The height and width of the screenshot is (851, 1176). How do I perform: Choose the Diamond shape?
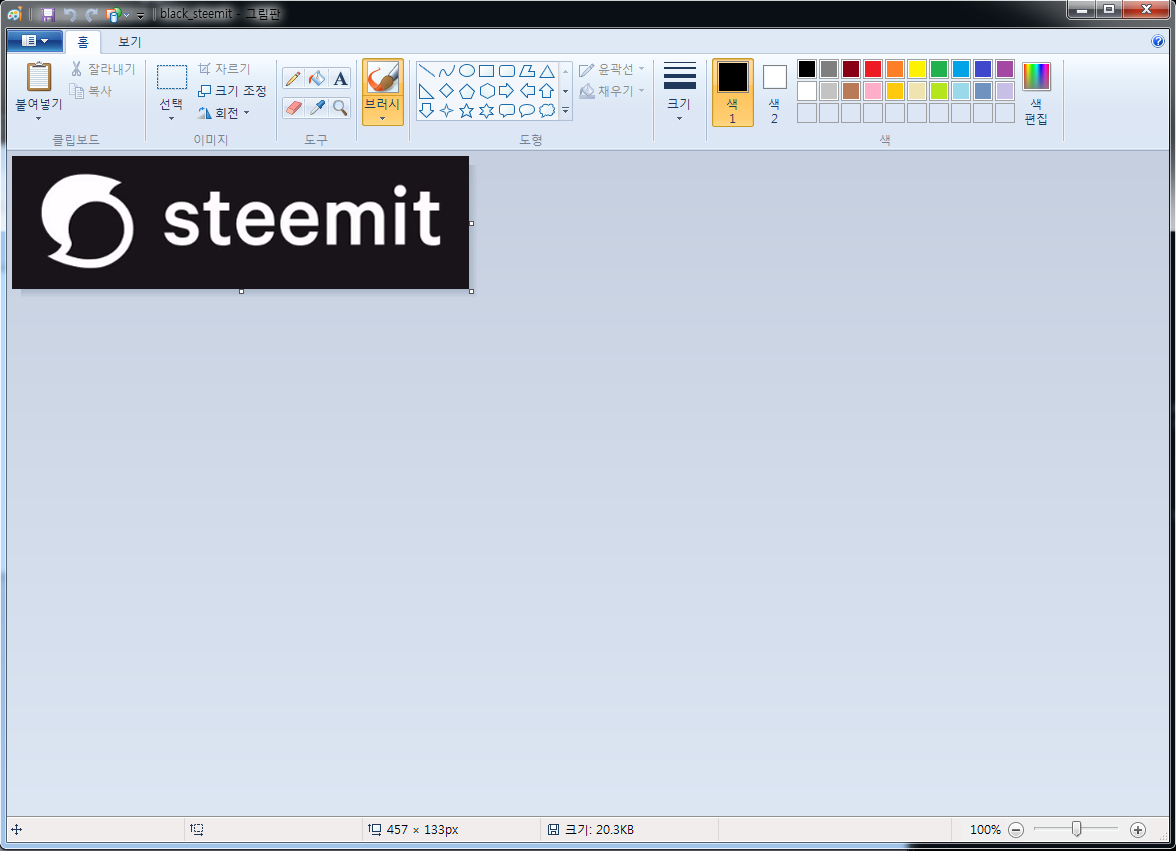click(446, 91)
